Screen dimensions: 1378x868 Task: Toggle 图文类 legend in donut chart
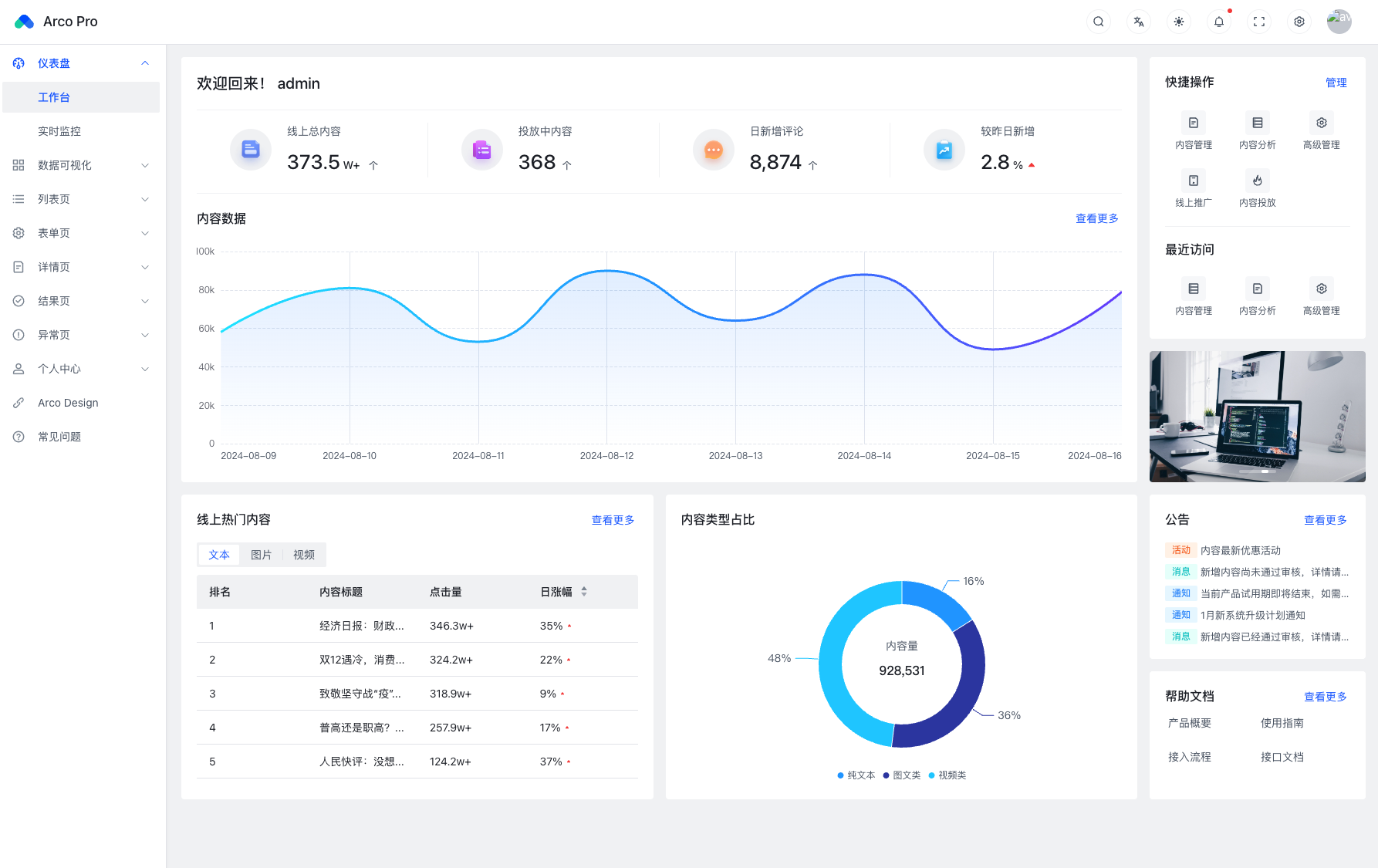(x=902, y=775)
